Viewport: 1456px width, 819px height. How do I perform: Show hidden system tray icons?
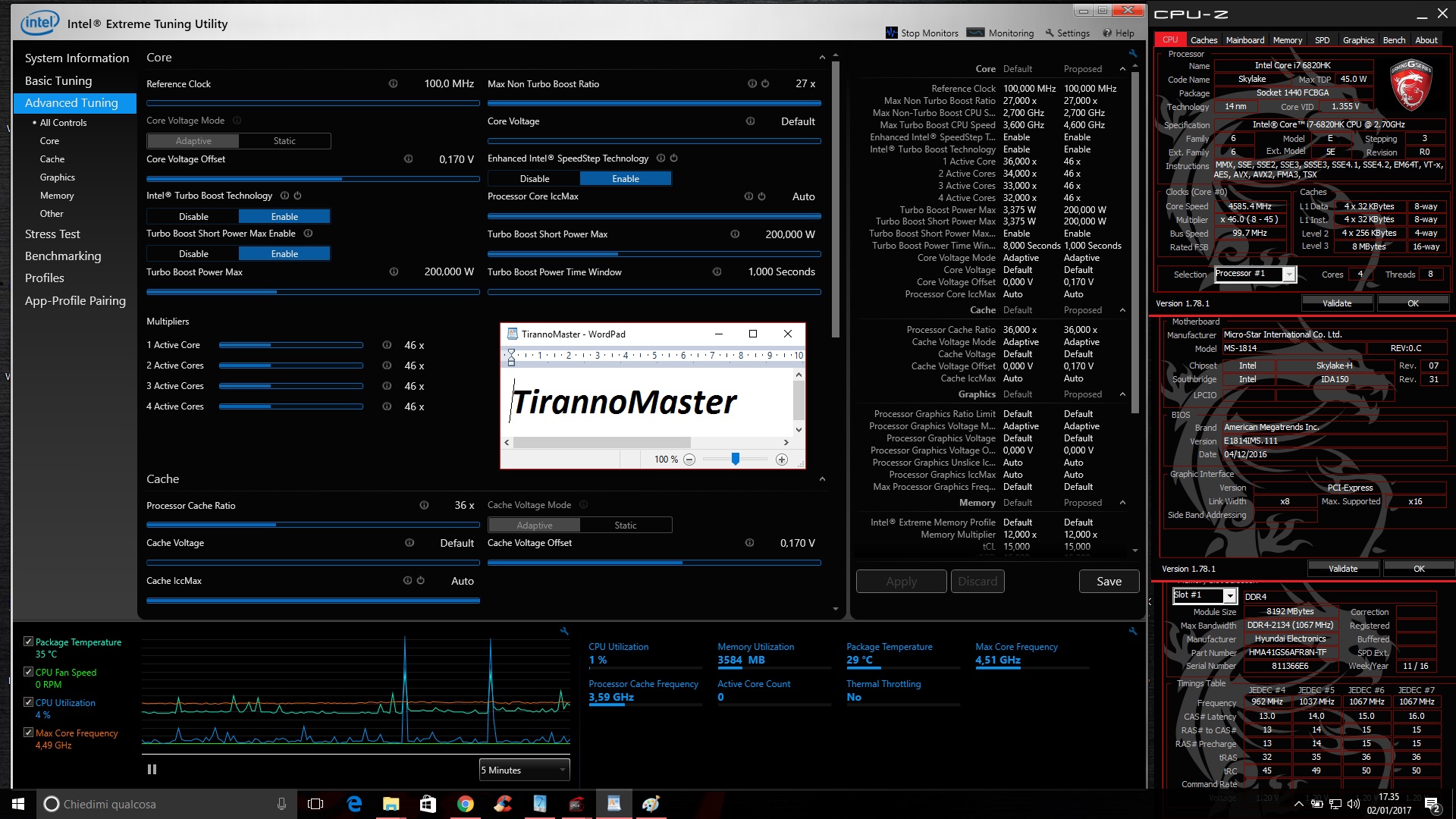1298,804
